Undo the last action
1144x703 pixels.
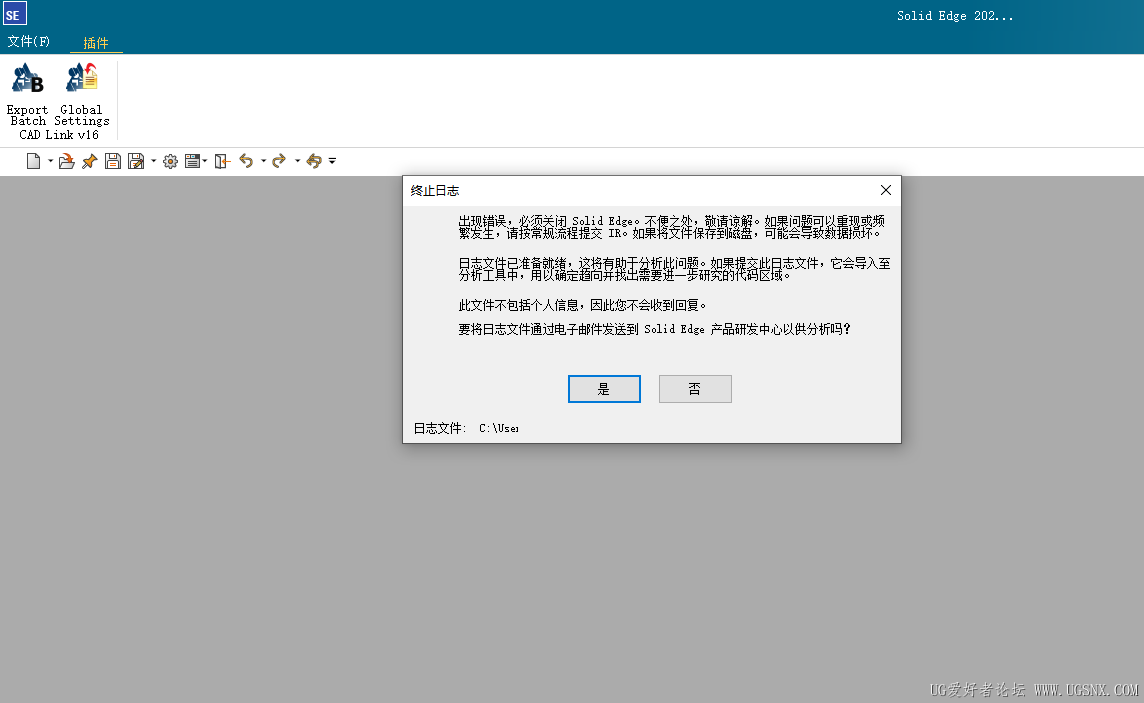(246, 161)
